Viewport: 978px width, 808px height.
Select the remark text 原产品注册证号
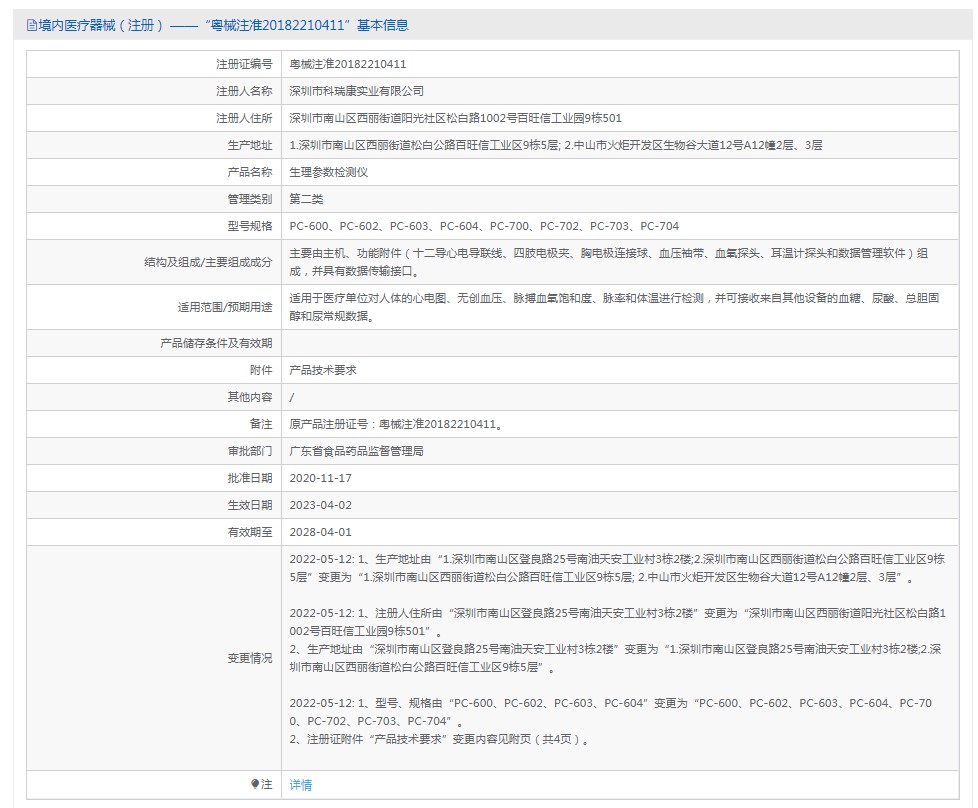click(x=396, y=424)
